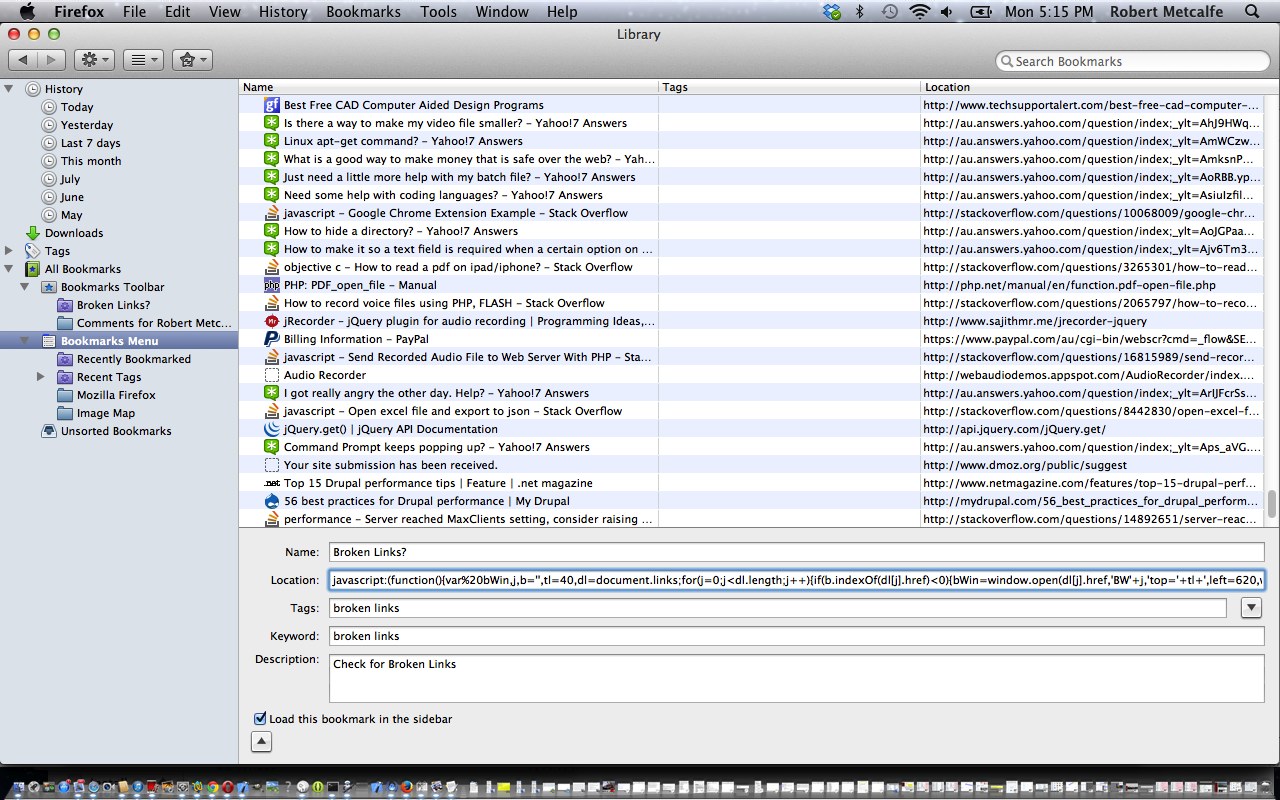This screenshot has height=800, width=1280.
Task: Open the Wi-Fi status menu icon
Action: pos(919,12)
